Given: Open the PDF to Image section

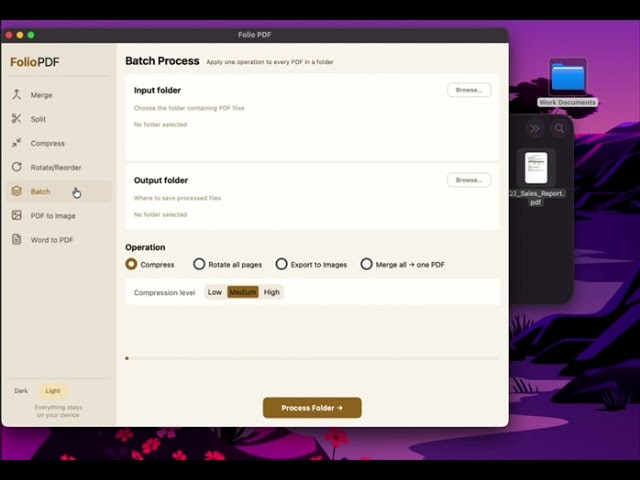Looking at the screenshot, I should coord(53,216).
